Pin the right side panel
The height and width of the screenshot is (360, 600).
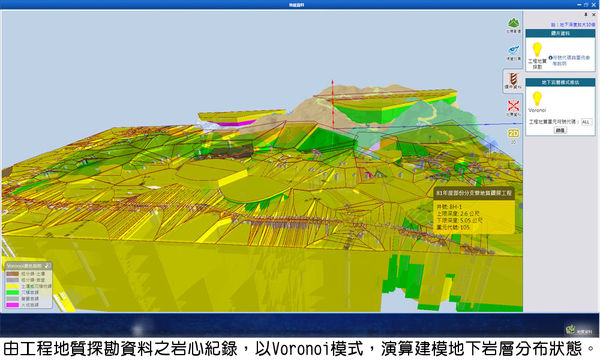(x=585, y=15)
